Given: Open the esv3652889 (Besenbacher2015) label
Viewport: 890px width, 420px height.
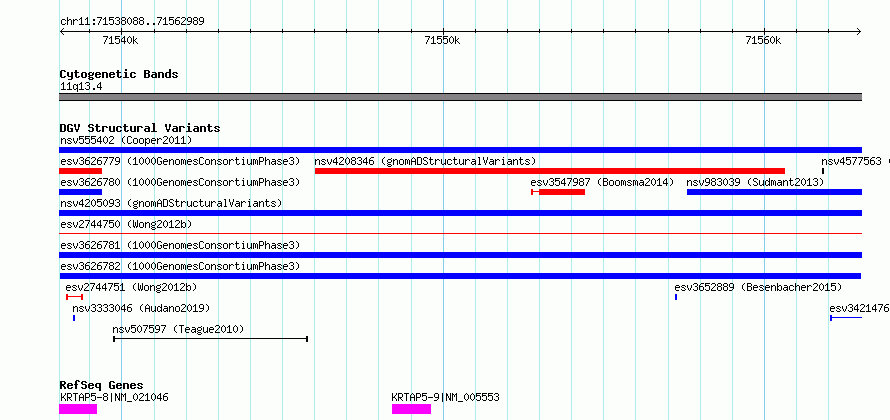Looking at the screenshot, I should point(758,287).
